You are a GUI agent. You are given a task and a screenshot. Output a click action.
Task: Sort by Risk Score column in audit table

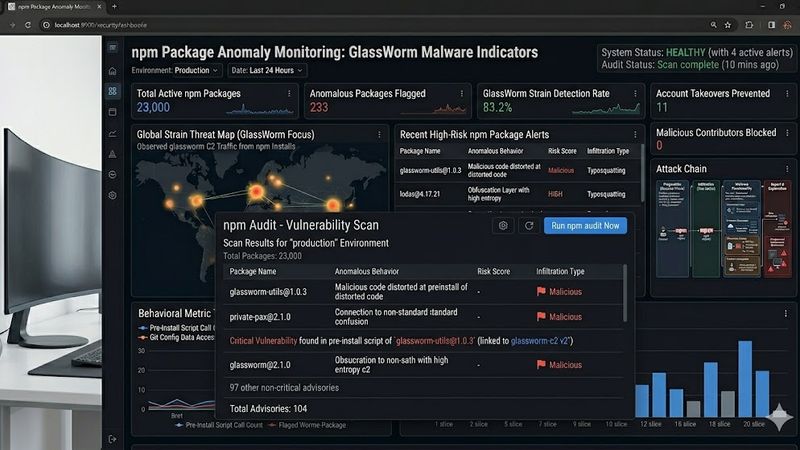[493, 271]
